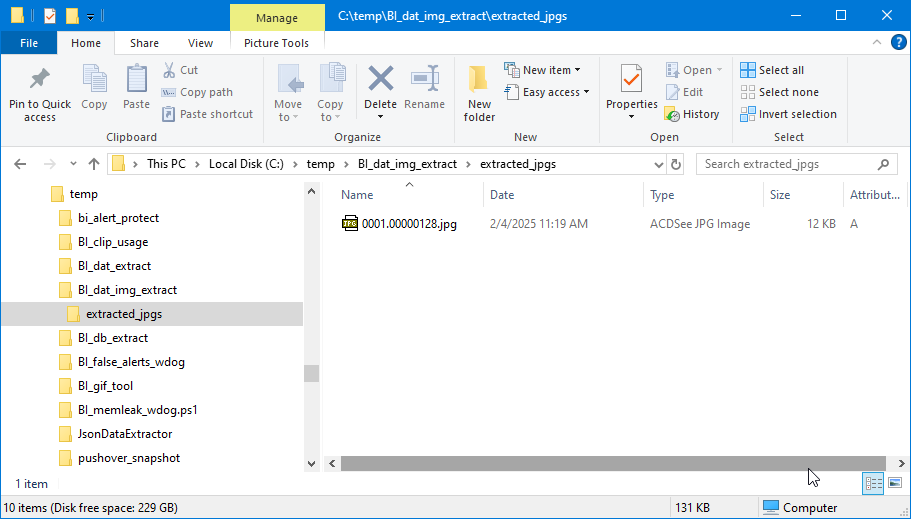Viewport: 911px width, 519px height.
Task: Switch to details view layout icon
Action: tap(873, 484)
